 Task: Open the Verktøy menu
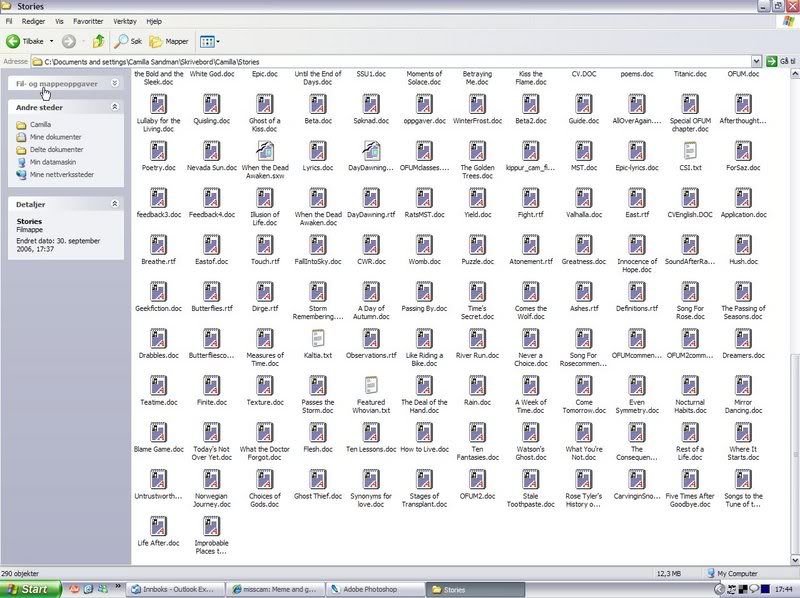[125, 20]
